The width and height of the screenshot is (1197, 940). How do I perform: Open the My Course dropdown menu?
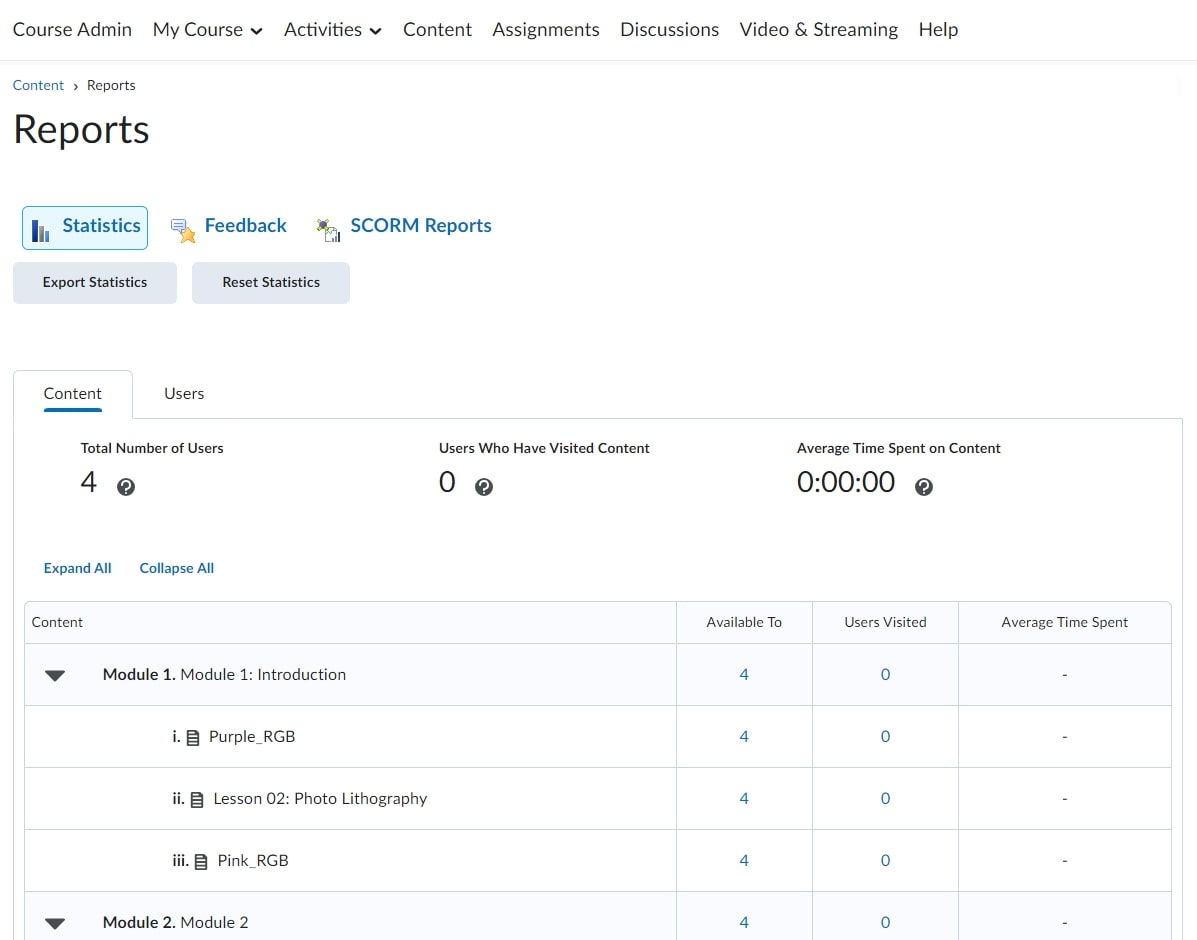pos(208,30)
